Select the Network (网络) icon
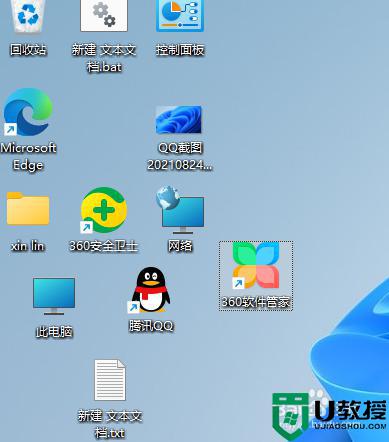This screenshot has width=389, height=442. [180, 210]
